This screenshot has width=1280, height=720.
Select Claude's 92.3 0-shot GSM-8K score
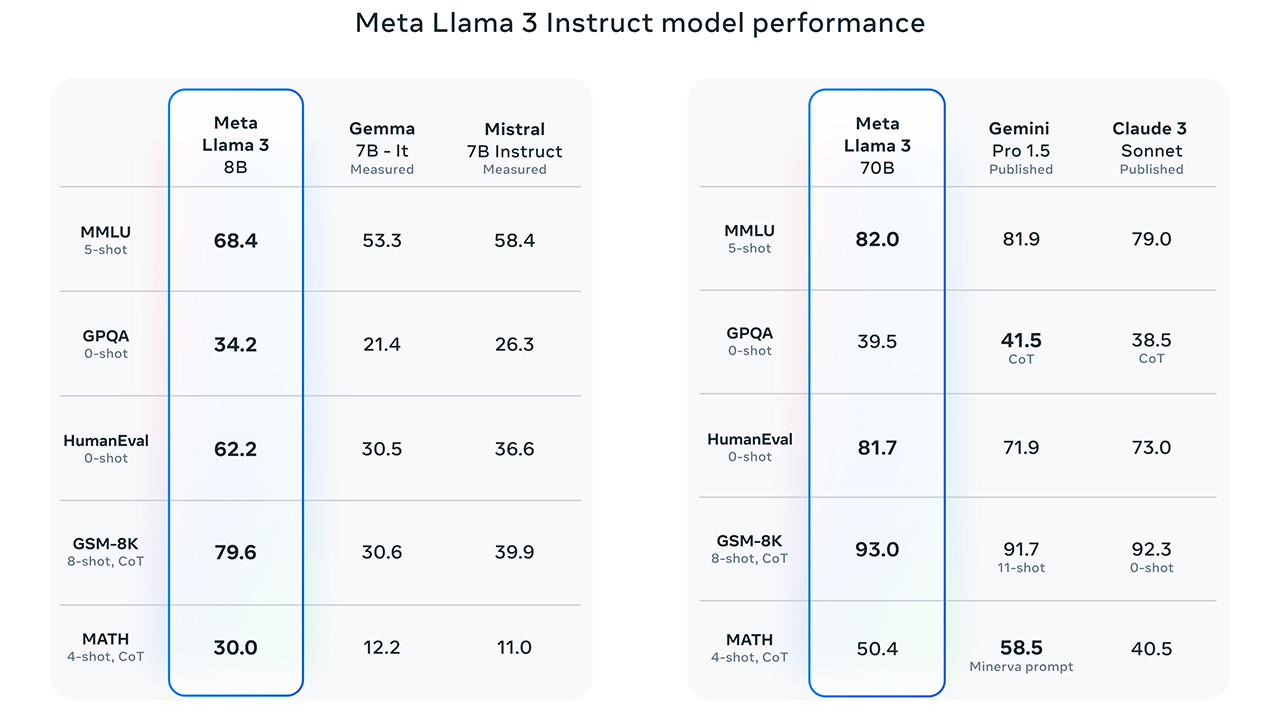tap(1151, 550)
